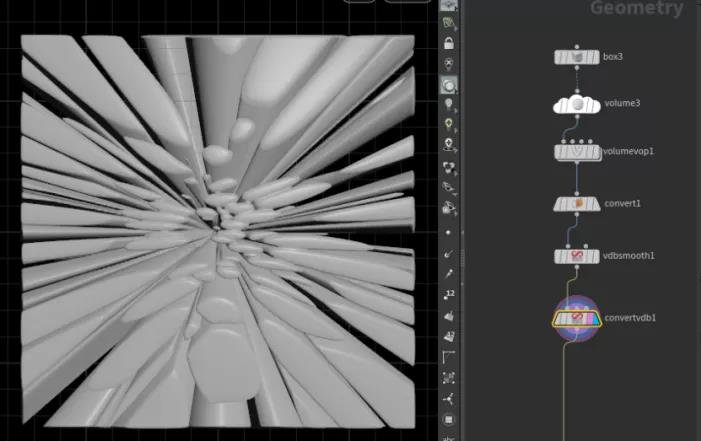Select the box3 node
Screen dimensions: 701x441
(x=577, y=57)
